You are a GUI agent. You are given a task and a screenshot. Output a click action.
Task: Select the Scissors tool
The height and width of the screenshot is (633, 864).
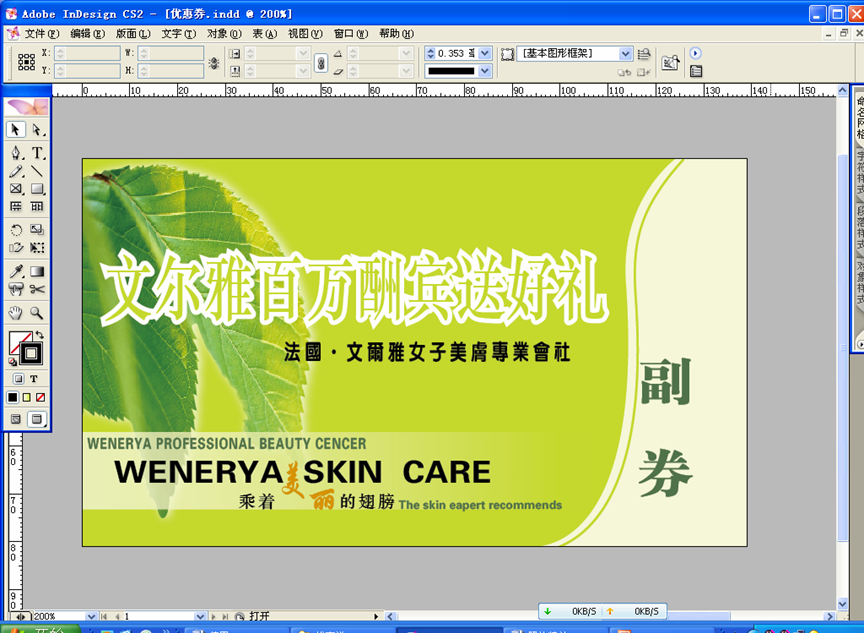click(37, 290)
